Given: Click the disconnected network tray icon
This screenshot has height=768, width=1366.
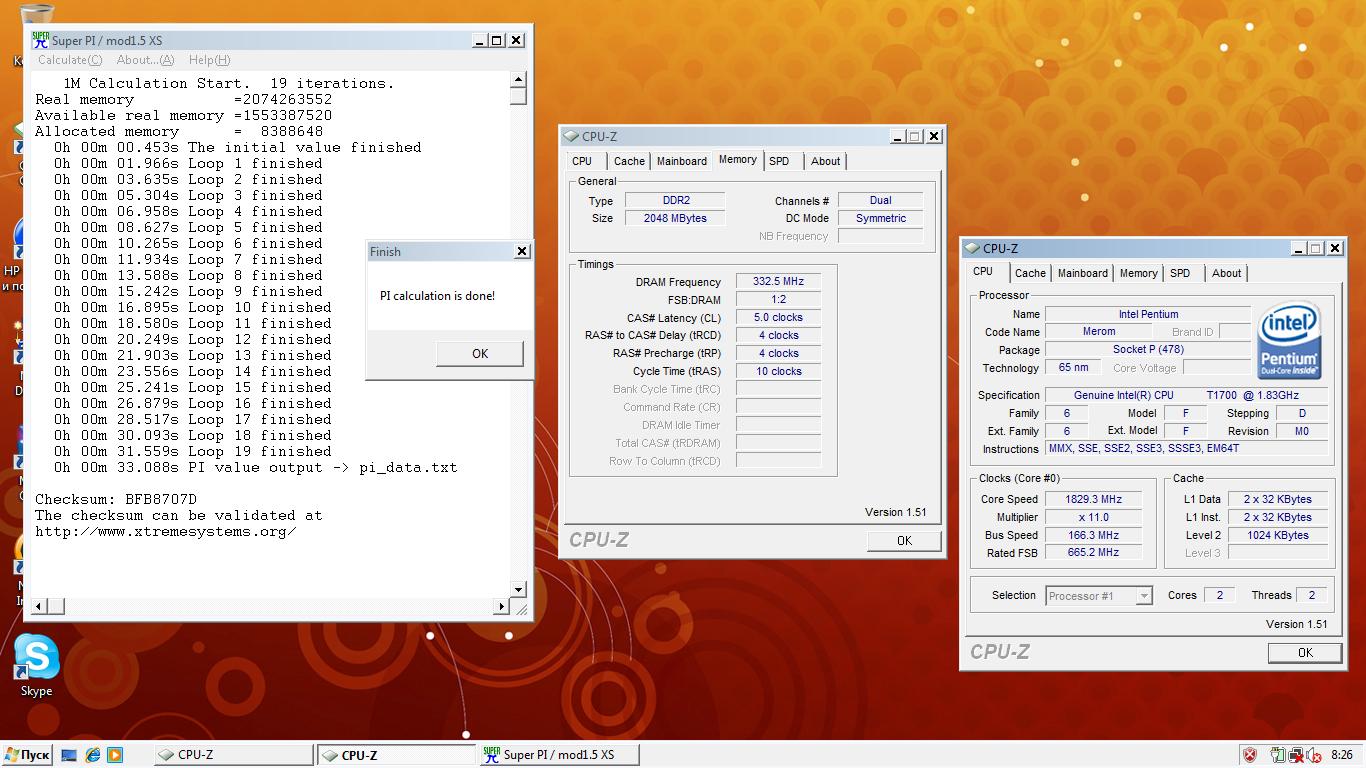Looking at the screenshot, I should coord(1296,755).
